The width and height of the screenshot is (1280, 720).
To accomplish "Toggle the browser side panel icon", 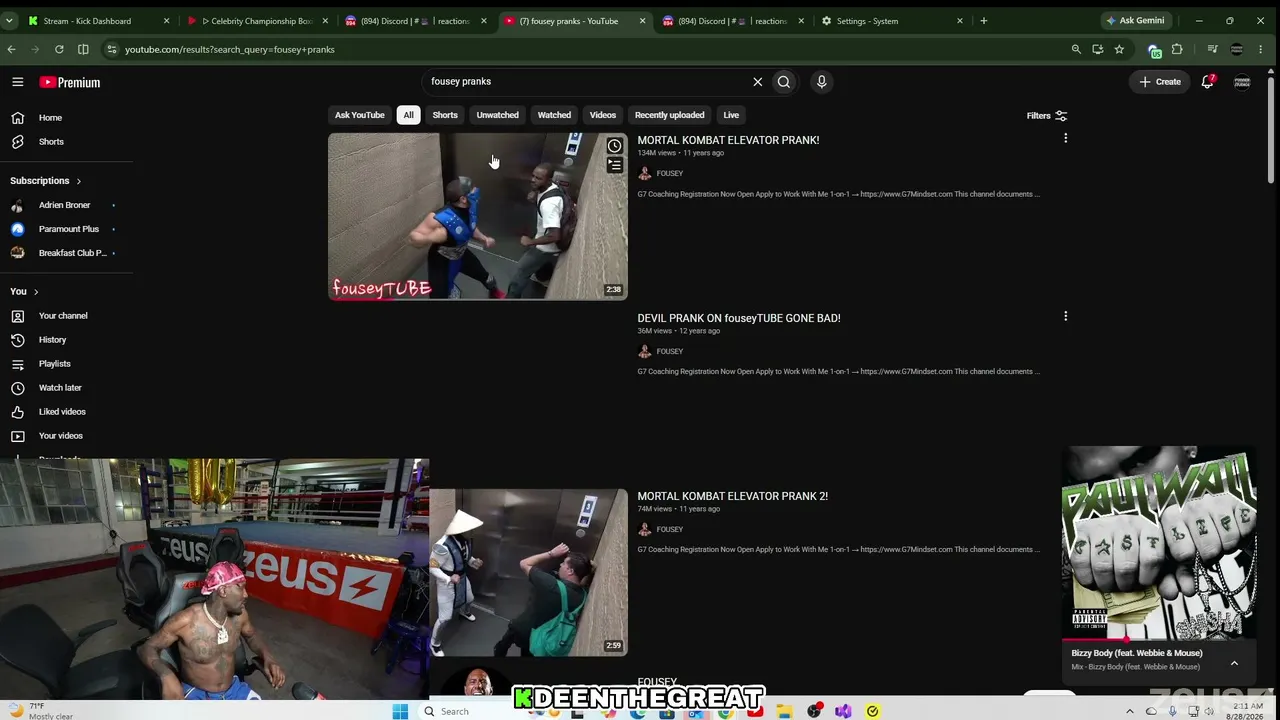I will pyautogui.click(x=83, y=49).
